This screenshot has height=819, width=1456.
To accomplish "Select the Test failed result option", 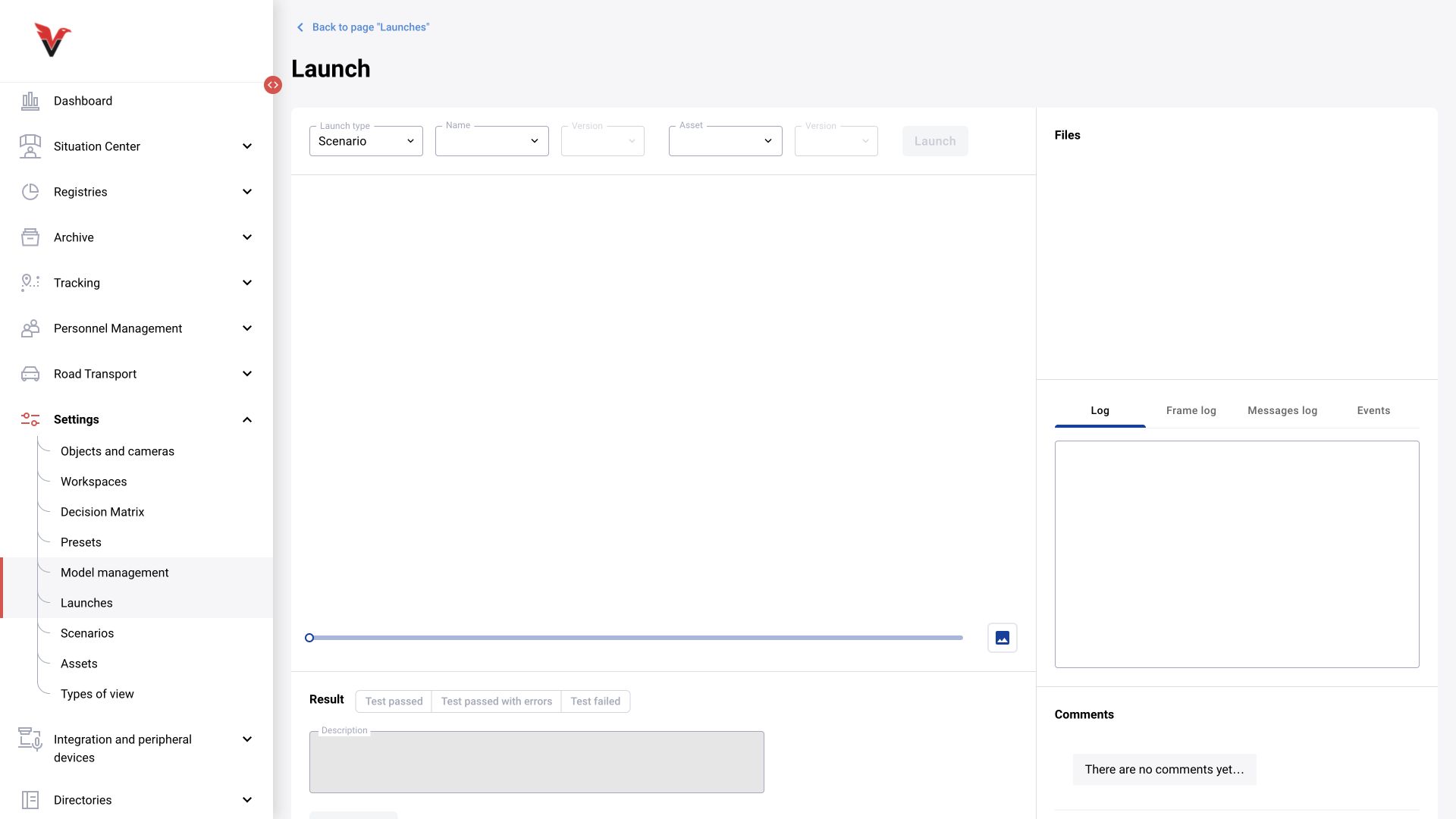I will (x=595, y=701).
